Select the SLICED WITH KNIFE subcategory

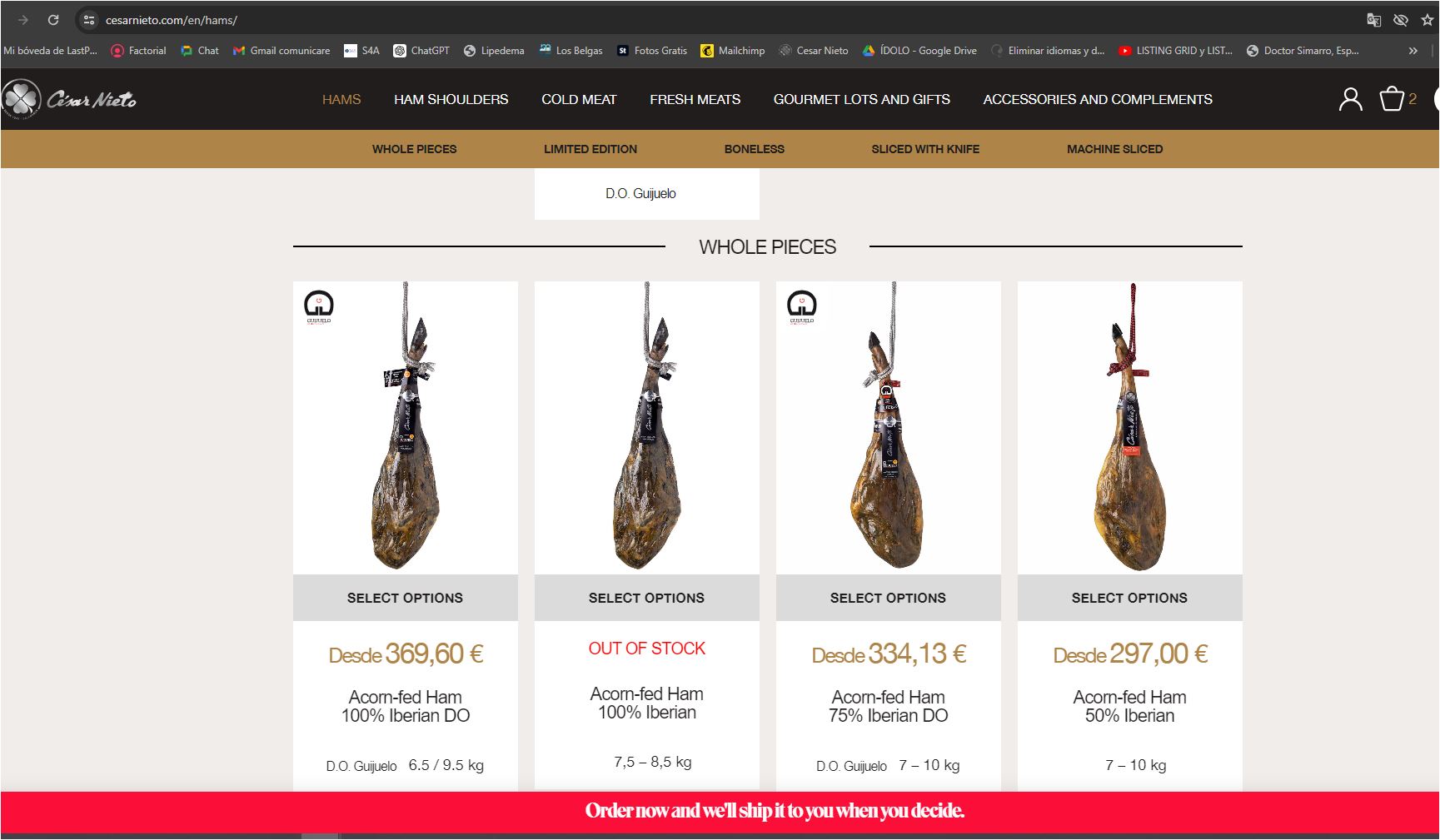[925, 149]
